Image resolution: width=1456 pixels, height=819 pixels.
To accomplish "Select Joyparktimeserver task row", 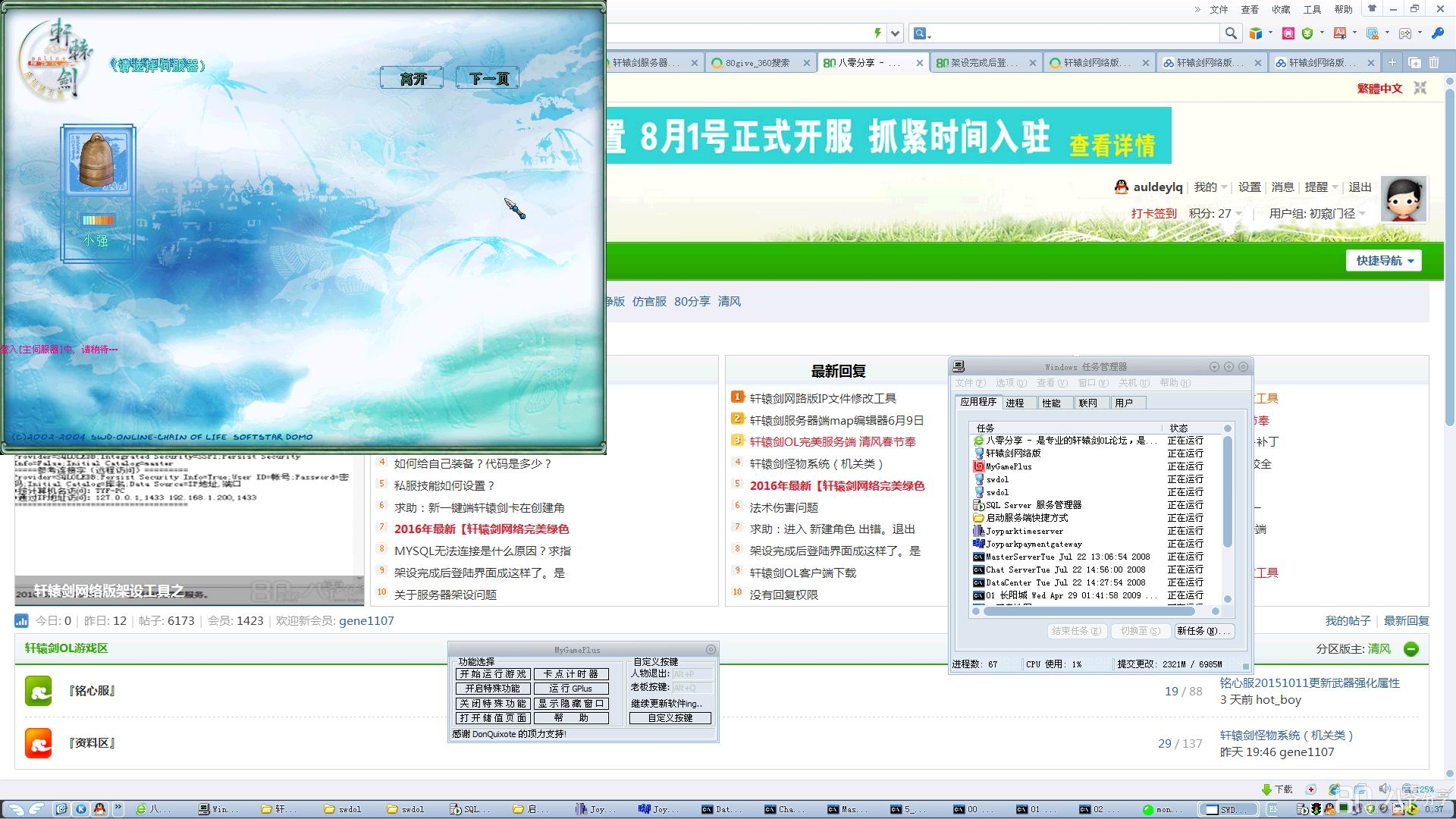I will 1095,531.
